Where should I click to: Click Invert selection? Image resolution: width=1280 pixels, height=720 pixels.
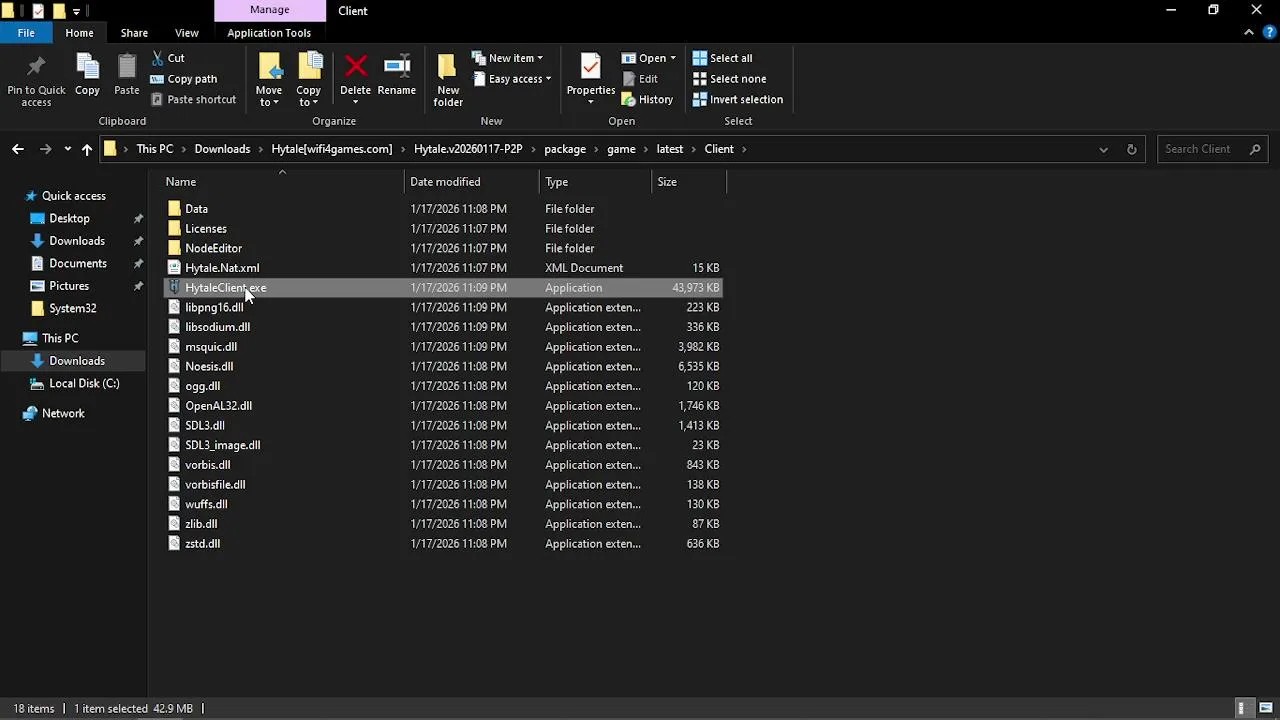[737, 99]
